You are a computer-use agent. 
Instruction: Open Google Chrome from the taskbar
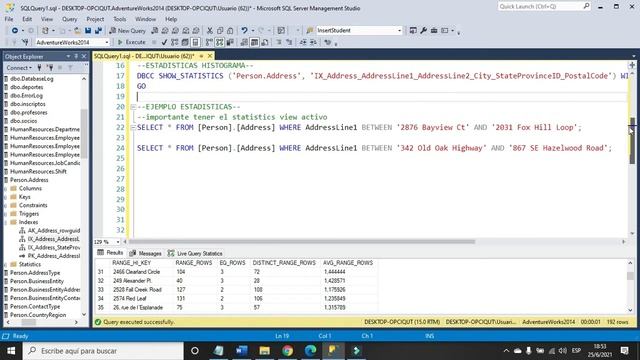287,351
